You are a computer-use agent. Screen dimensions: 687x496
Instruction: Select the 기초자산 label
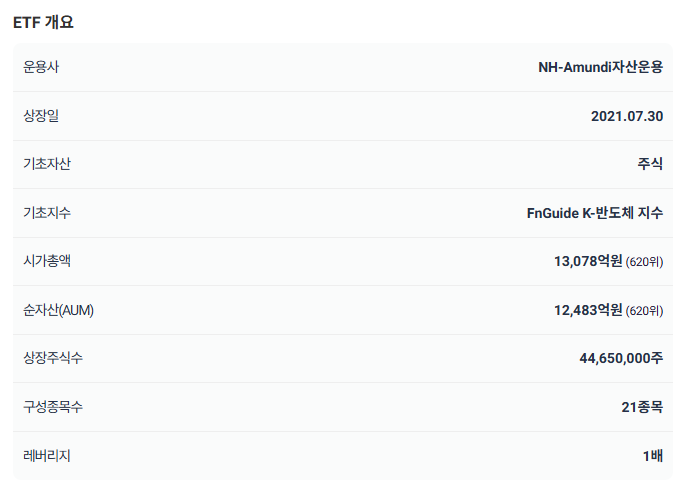click(46, 164)
